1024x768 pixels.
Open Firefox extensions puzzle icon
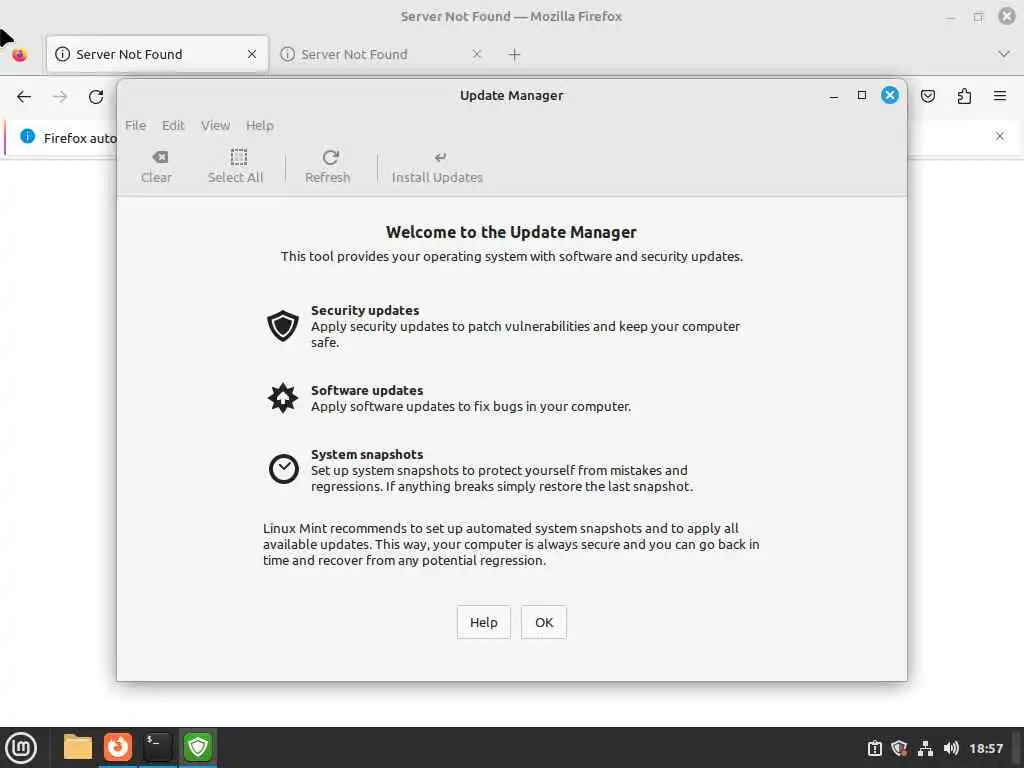pyautogui.click(x=964, y=97)
